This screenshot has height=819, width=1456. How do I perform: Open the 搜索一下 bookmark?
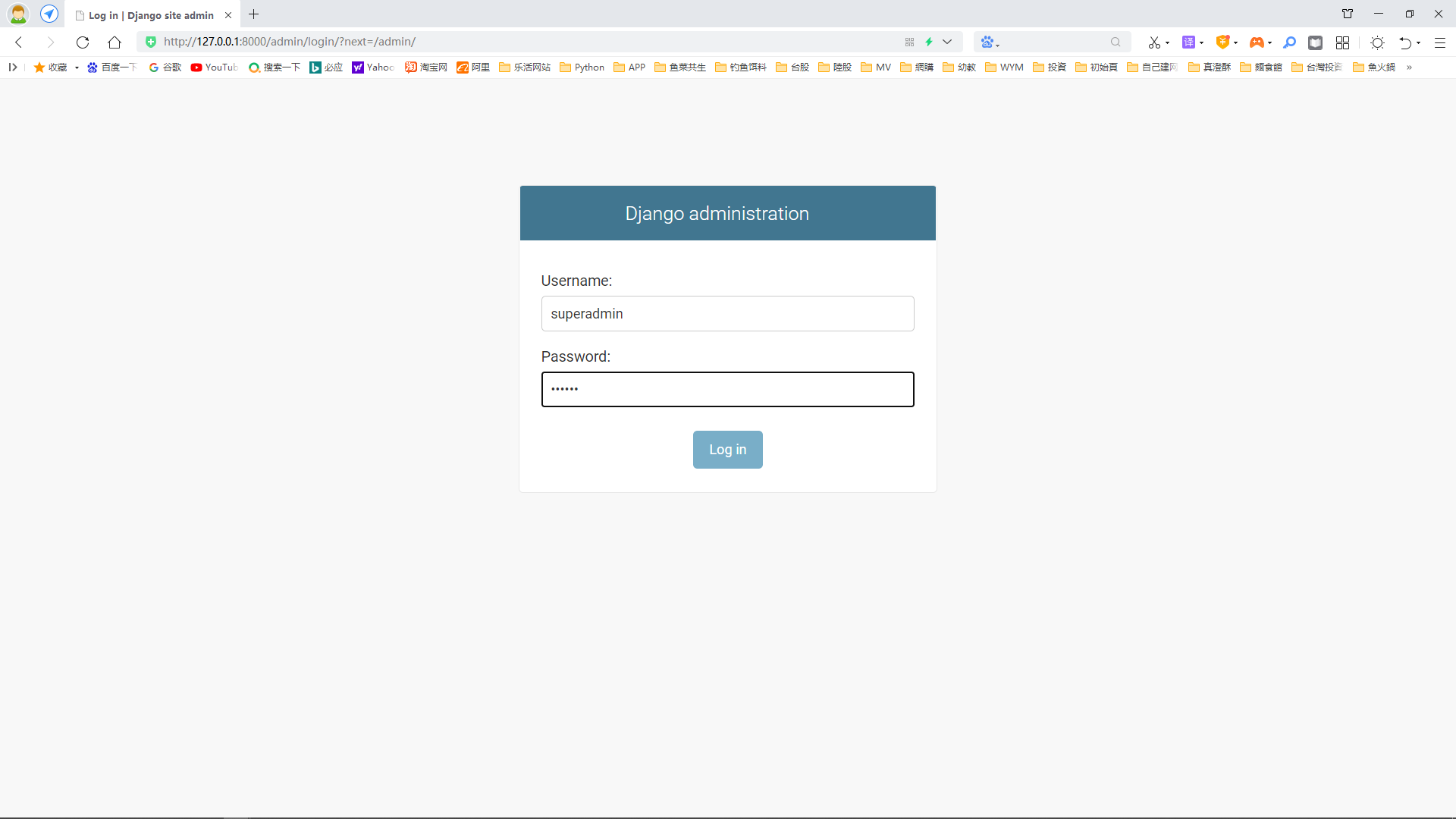point(275,67)
